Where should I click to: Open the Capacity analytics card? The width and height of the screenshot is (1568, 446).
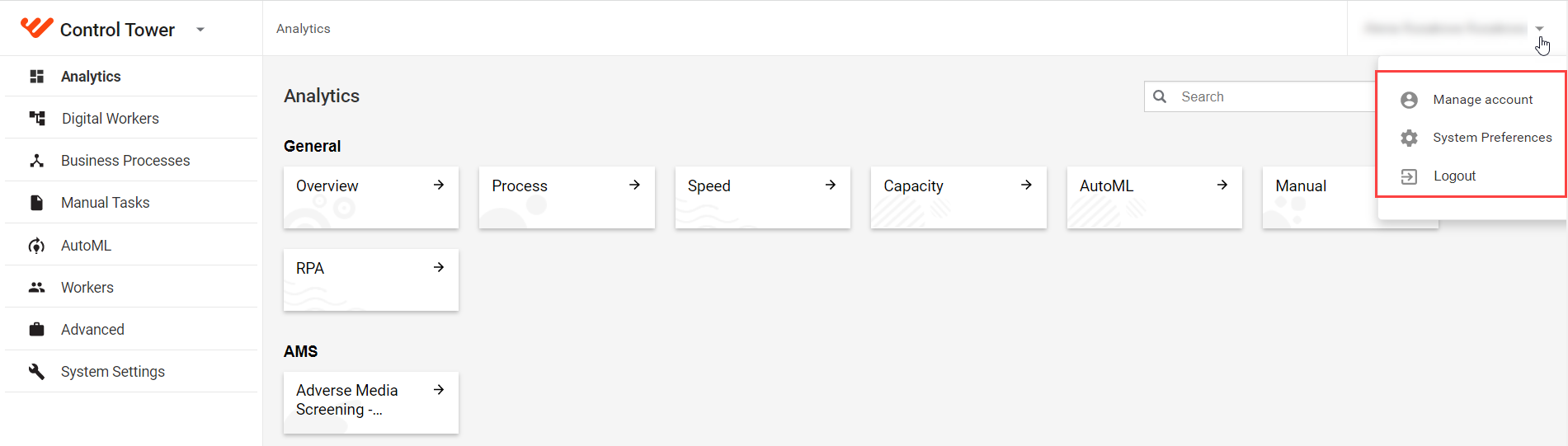click(x=958, y=197)
